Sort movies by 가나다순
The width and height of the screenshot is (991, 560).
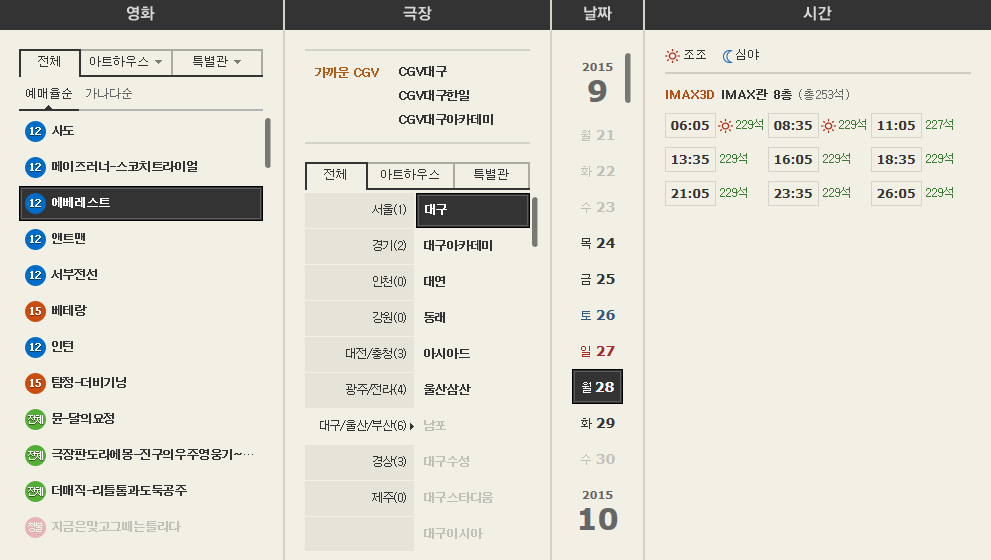click(109, 94)
